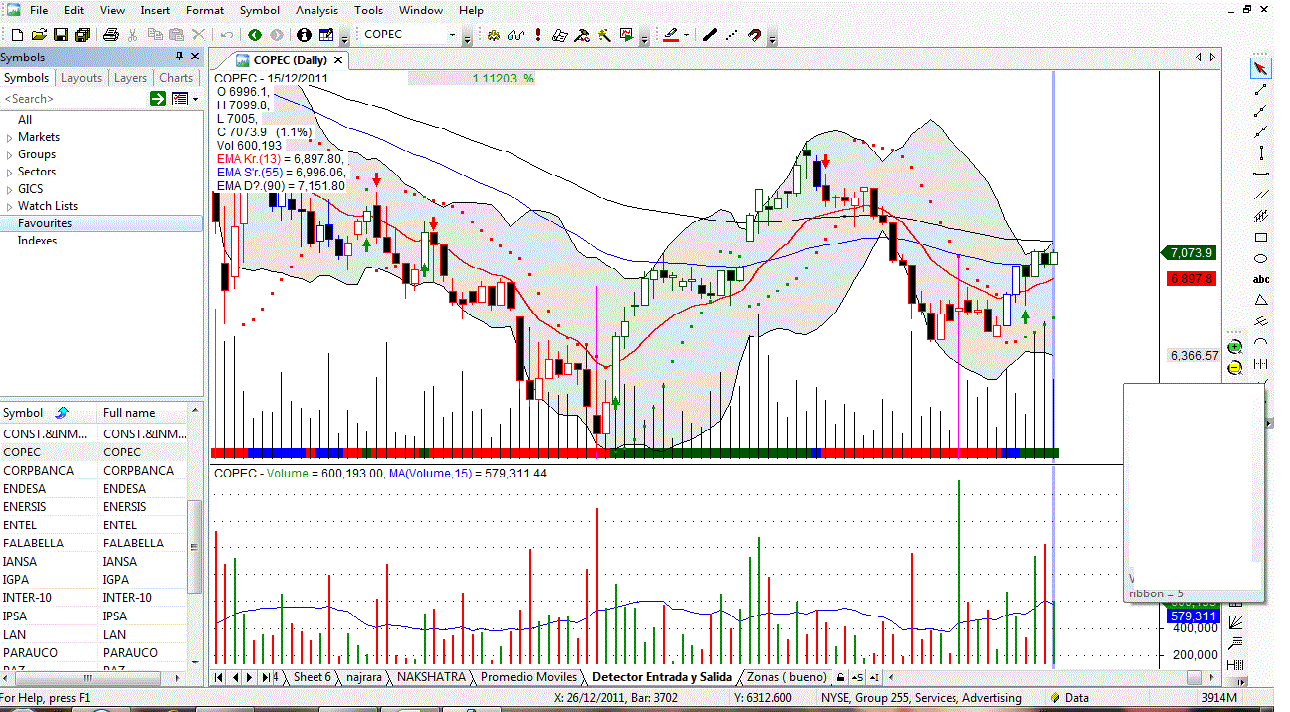Click the New document icon
This screenshot has width=1290, height=712.
[18, 34]
